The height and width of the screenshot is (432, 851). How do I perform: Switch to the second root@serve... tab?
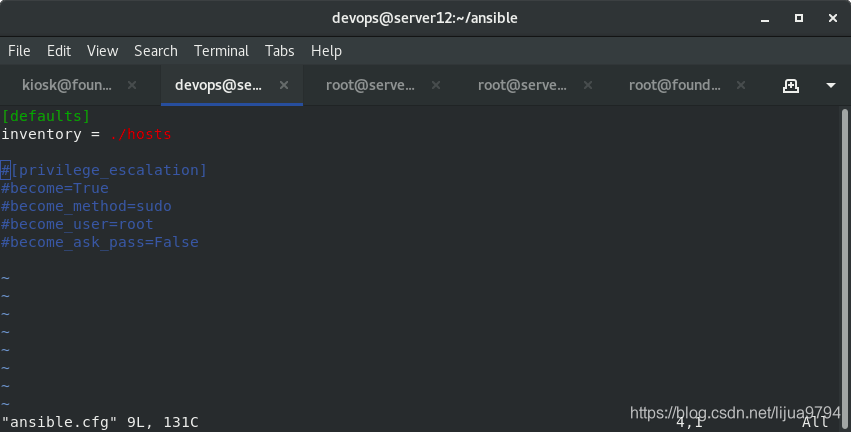point(522,85)
